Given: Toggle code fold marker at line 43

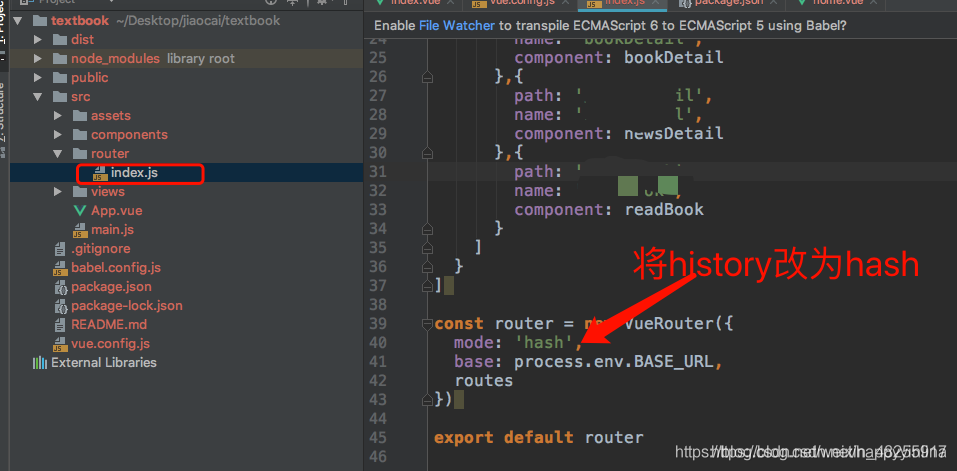Looking at the screenshot, I should 427,400.
